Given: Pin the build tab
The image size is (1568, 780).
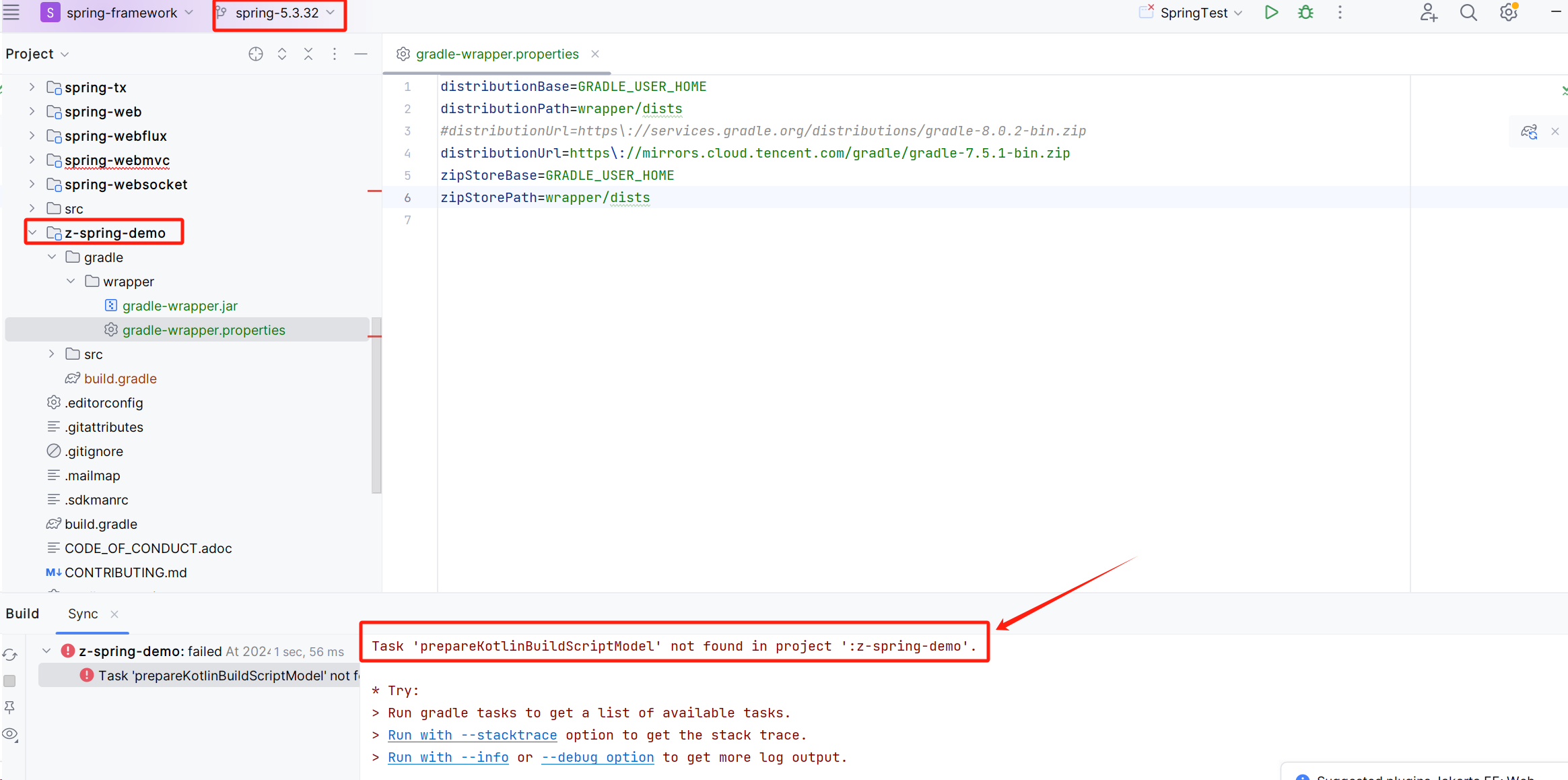Looking at the screenshot, I should coord(10,707).
